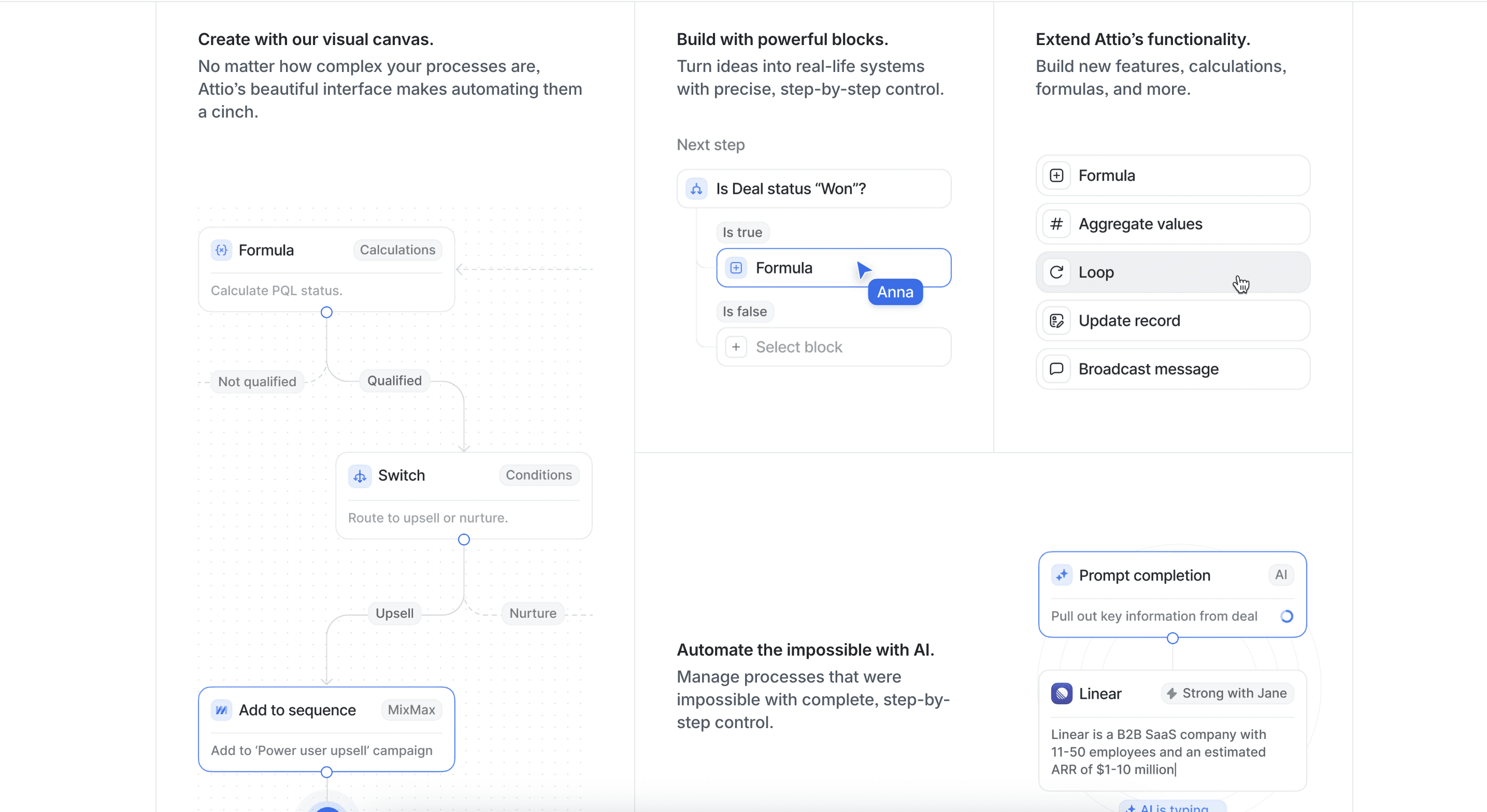Viewport: 1487px width, 812px height.
Task: Click the Loop action icon
Action: point(1056,272)
